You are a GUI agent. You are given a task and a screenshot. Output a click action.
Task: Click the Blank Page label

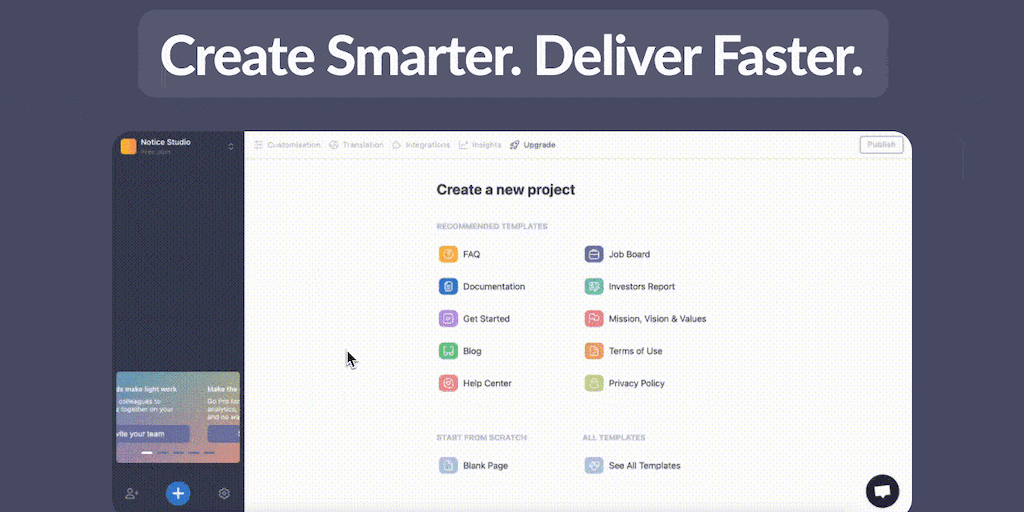pos(486,466)
